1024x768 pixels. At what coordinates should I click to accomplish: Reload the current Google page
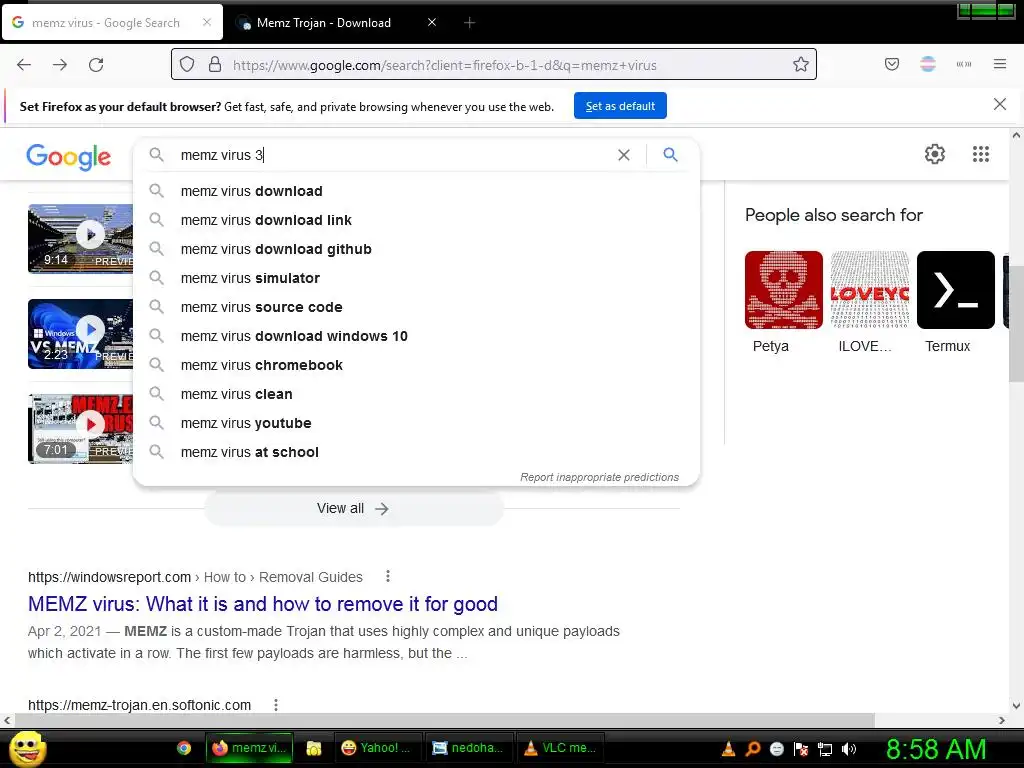[96, 65]
